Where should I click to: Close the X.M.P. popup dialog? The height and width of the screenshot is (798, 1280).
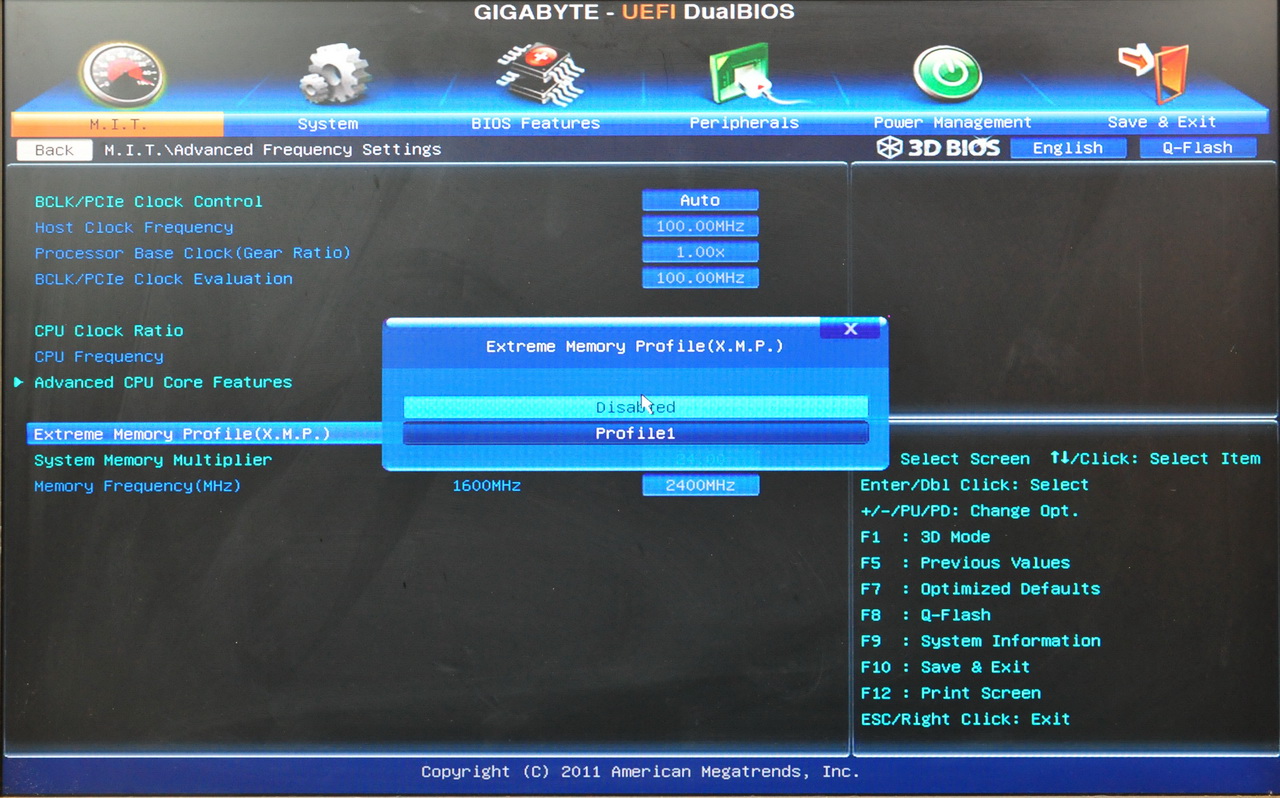851,329
